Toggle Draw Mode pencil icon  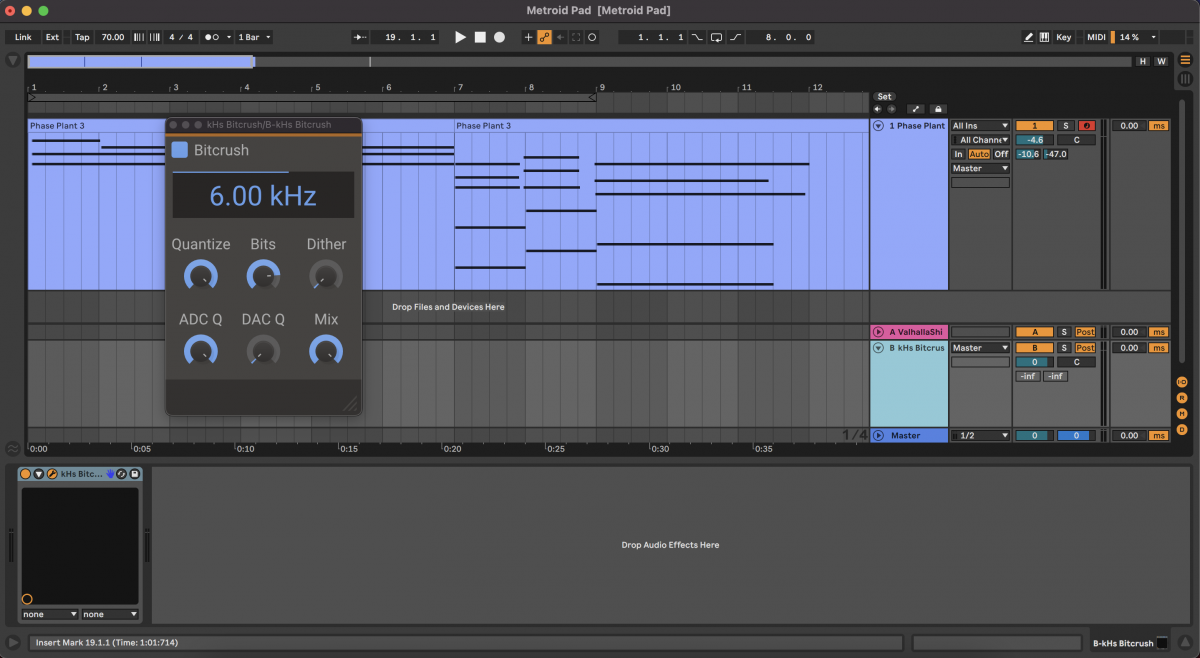1028,37
